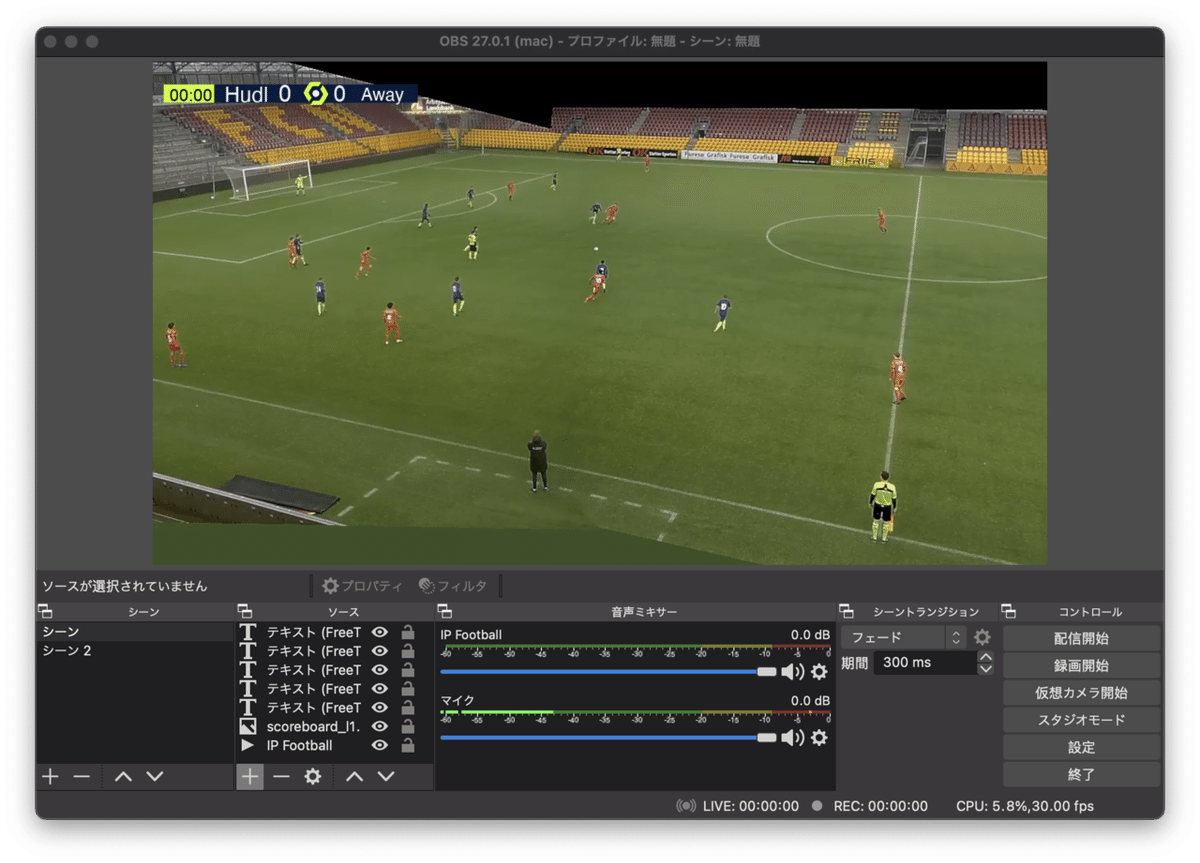This screenshot has height=863, width=1200.
Task: Quit OBS with the 終了 button
Action: pyautogui.click(x=1082, y=774)
